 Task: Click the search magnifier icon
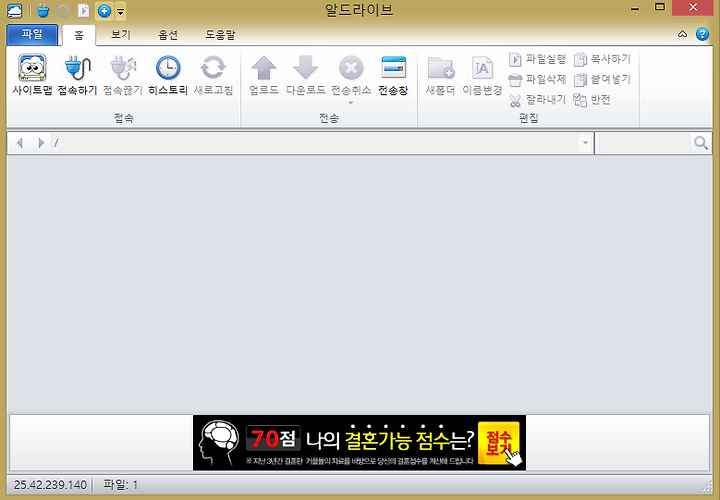click(x=701, y=143)
